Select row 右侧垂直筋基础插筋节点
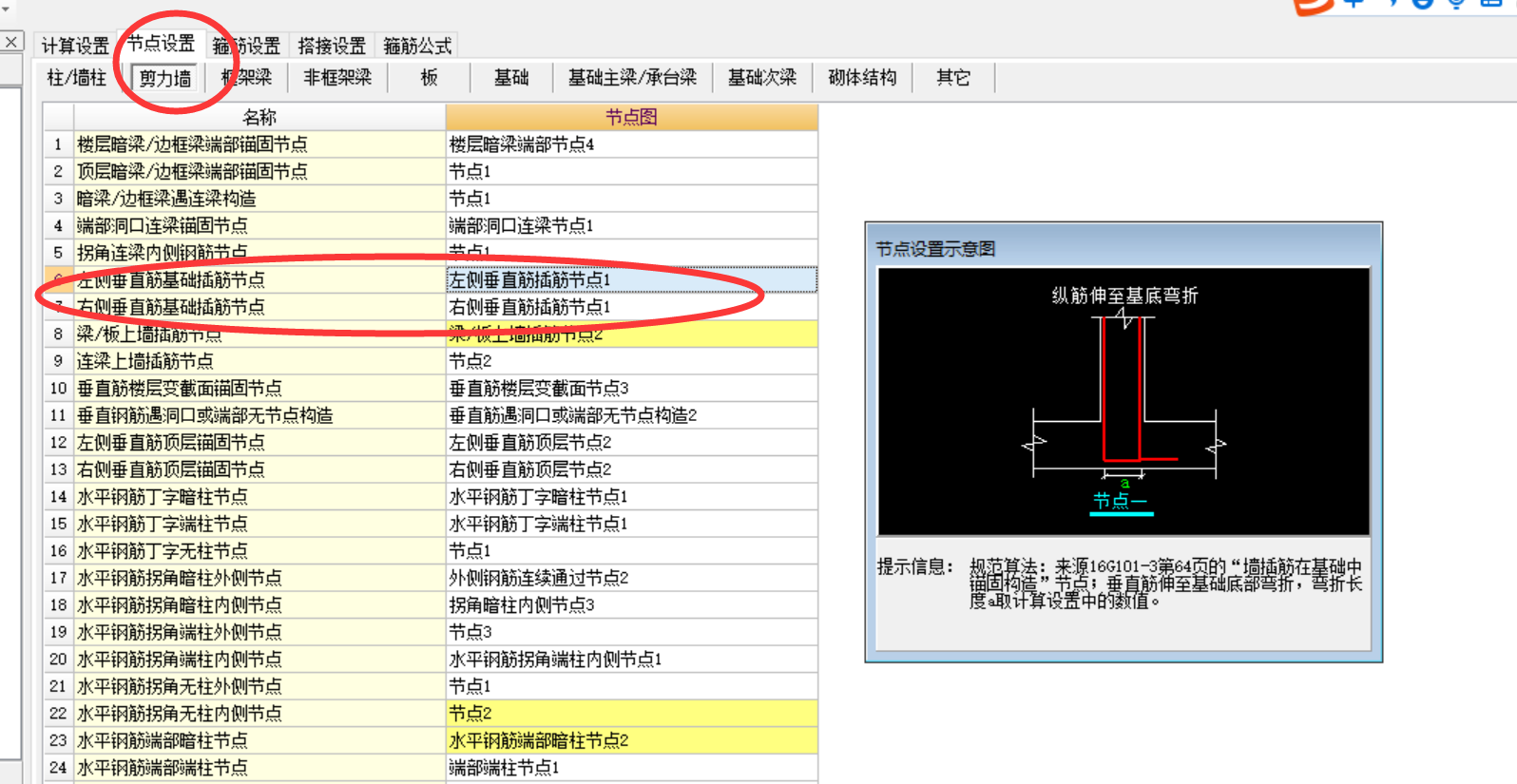Viewport: 1517px width, 784px height. pyautogui.click(x=259, y=307)
